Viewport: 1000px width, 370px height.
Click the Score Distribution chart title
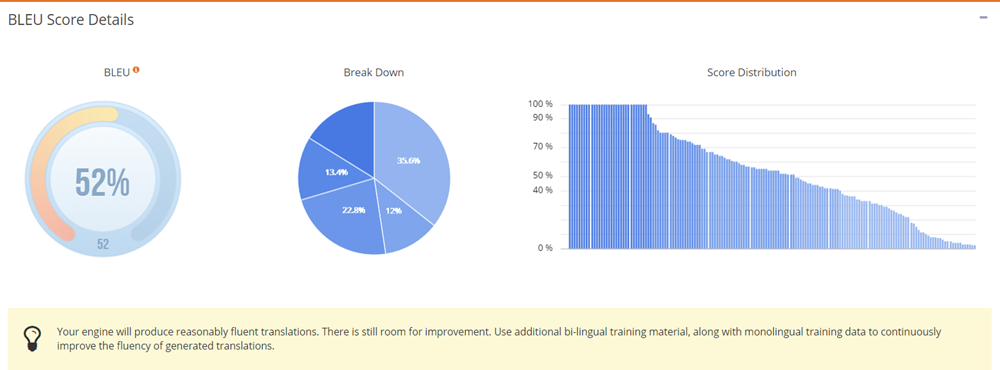(751, 73)
